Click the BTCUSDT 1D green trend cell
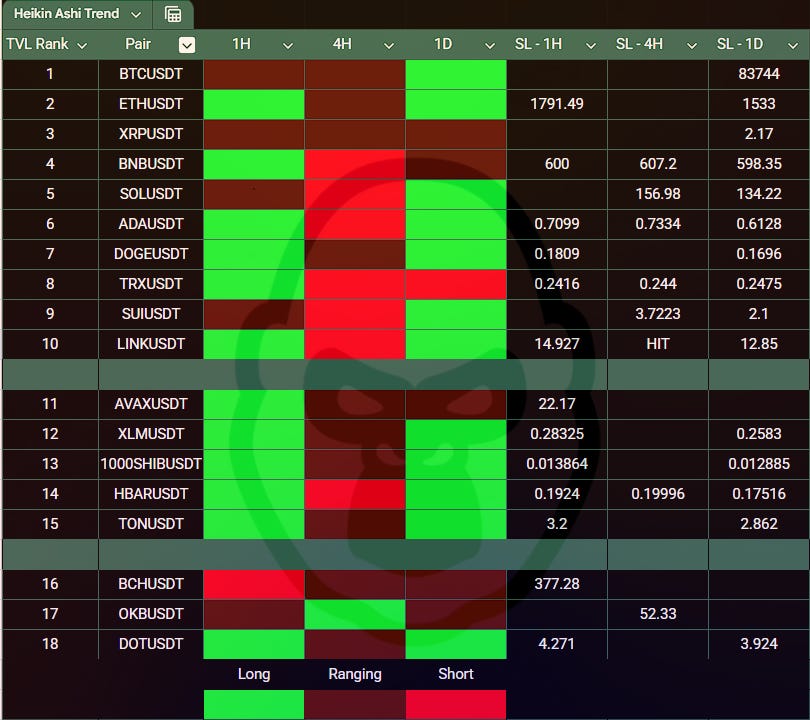The image size is (810, 720). point(456,74)
